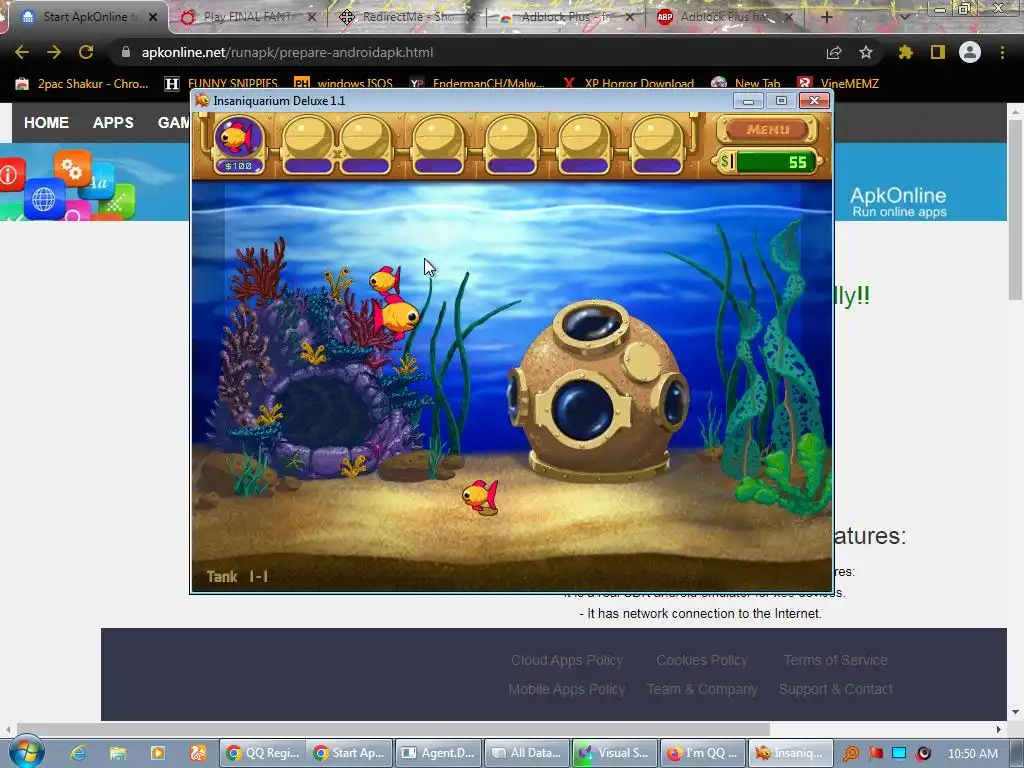The width and height of the screenshot is (1024, 768).
Task: Open the VineMEMZ bookmark
Action: point(839,84)
